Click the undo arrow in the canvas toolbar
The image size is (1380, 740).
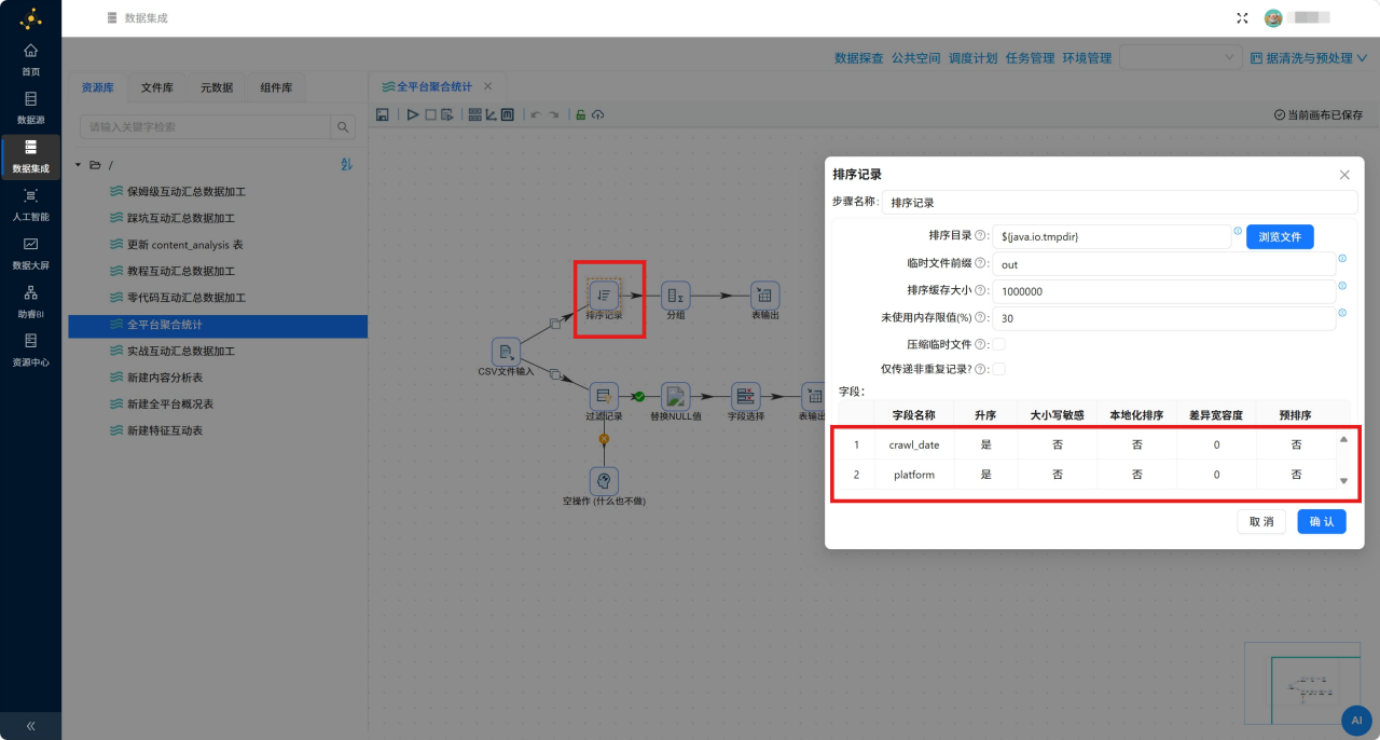pyautogui.click(x=535, y=115)
